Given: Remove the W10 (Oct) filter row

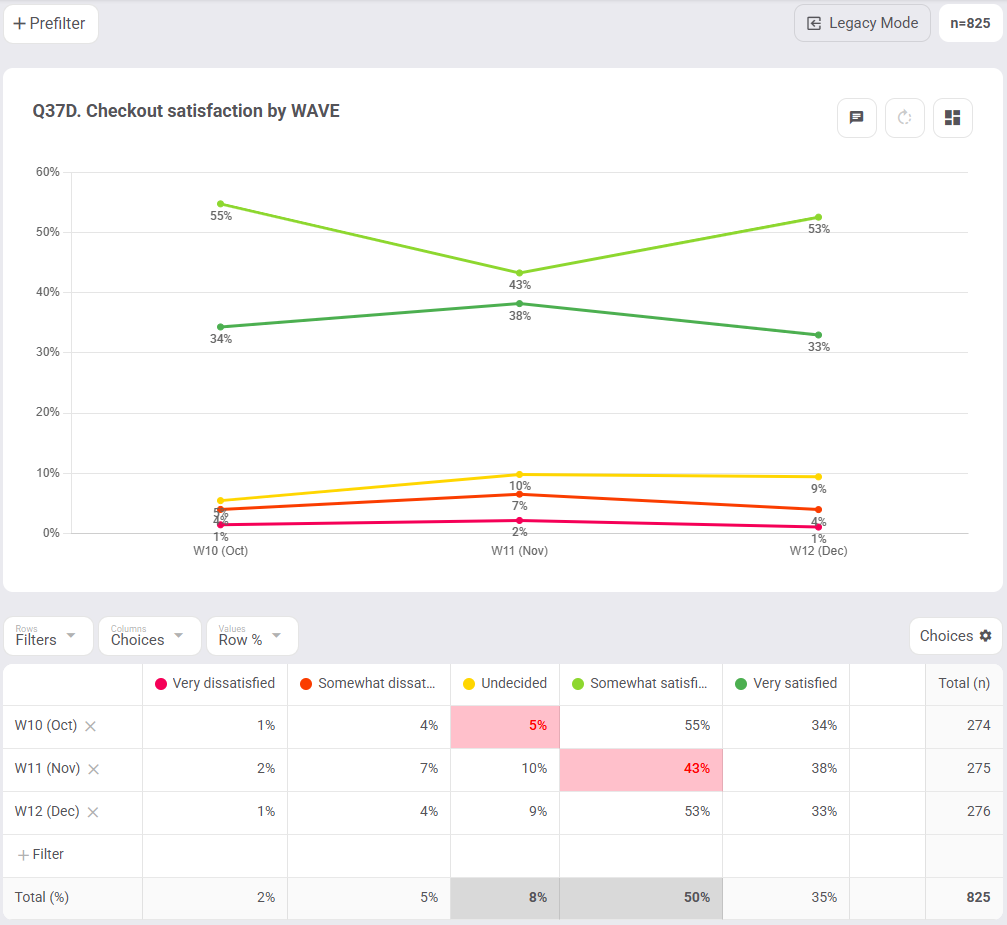Looking at the screenshot, I should 91,727.
